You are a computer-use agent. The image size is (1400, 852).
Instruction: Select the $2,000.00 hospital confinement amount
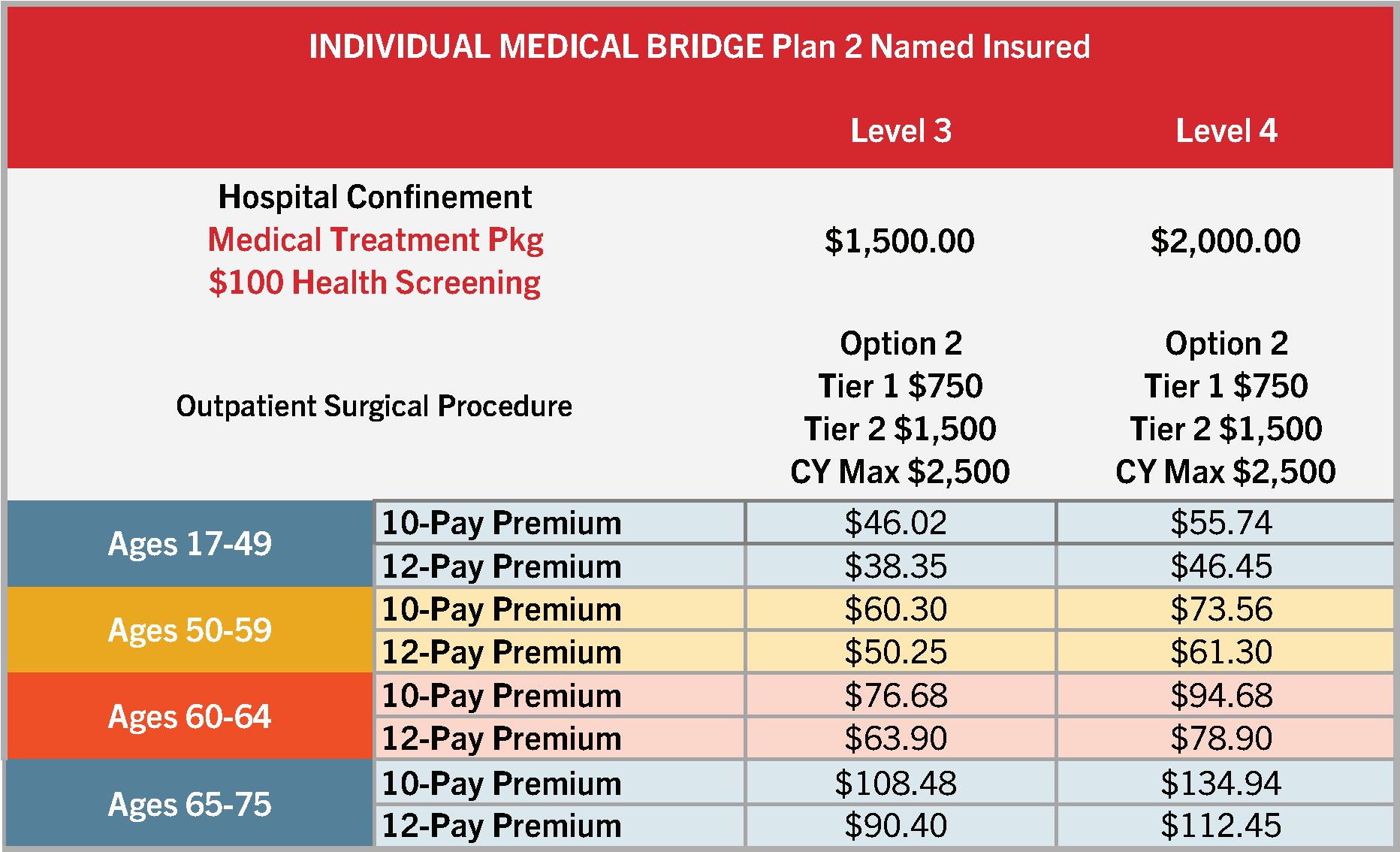(x=1225, y=240)
